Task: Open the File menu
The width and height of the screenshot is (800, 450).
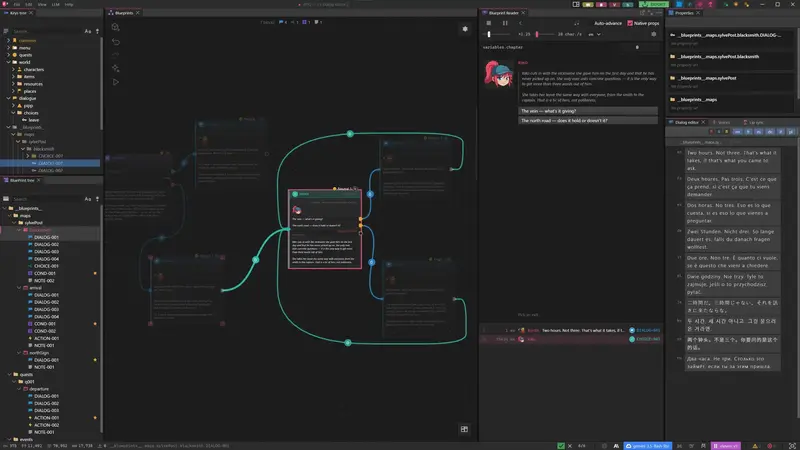Action: pyautogui.click(x=17, y=4)
